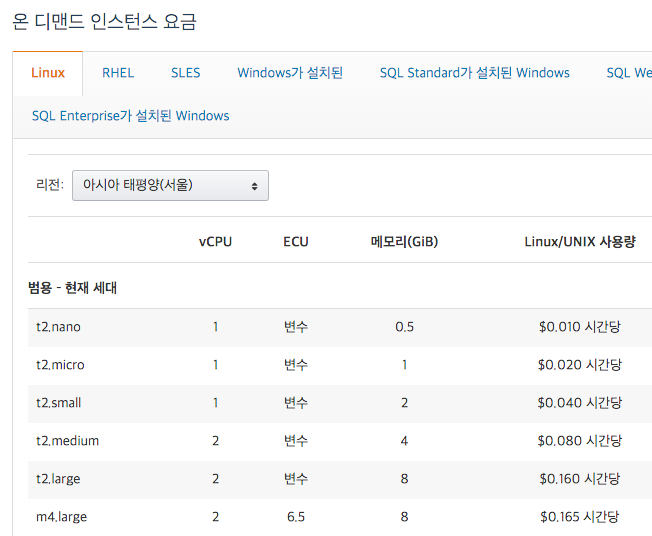Open the 리전 dropdown showing 아시아 태평양(서울)

point(170,185)
